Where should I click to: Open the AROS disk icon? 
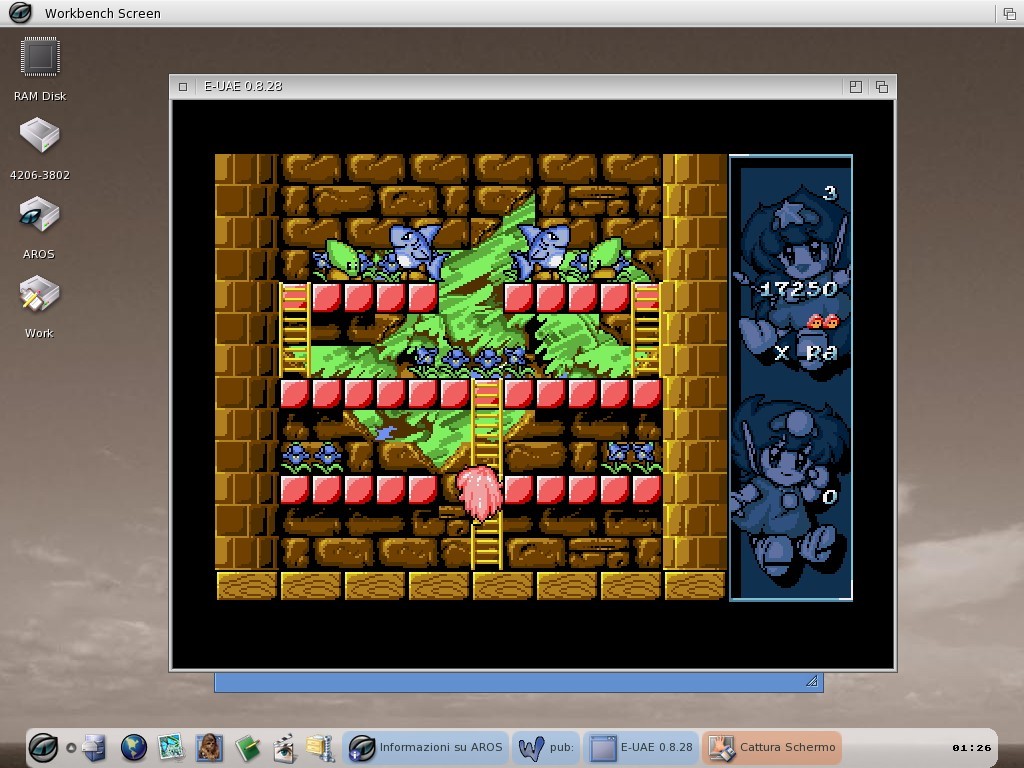point(39,215)
